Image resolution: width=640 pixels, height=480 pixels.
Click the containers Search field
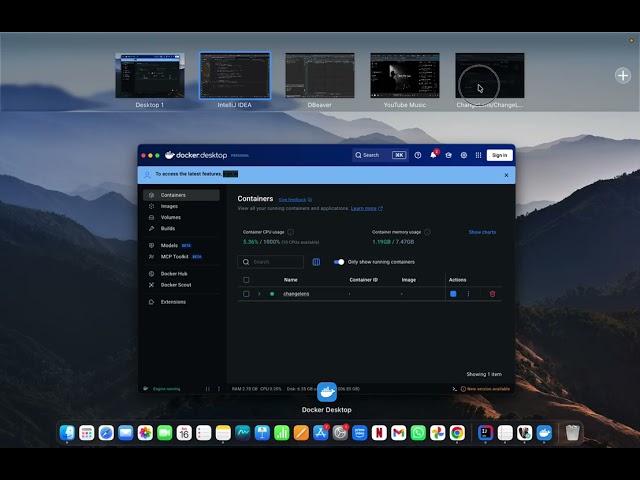271,262
